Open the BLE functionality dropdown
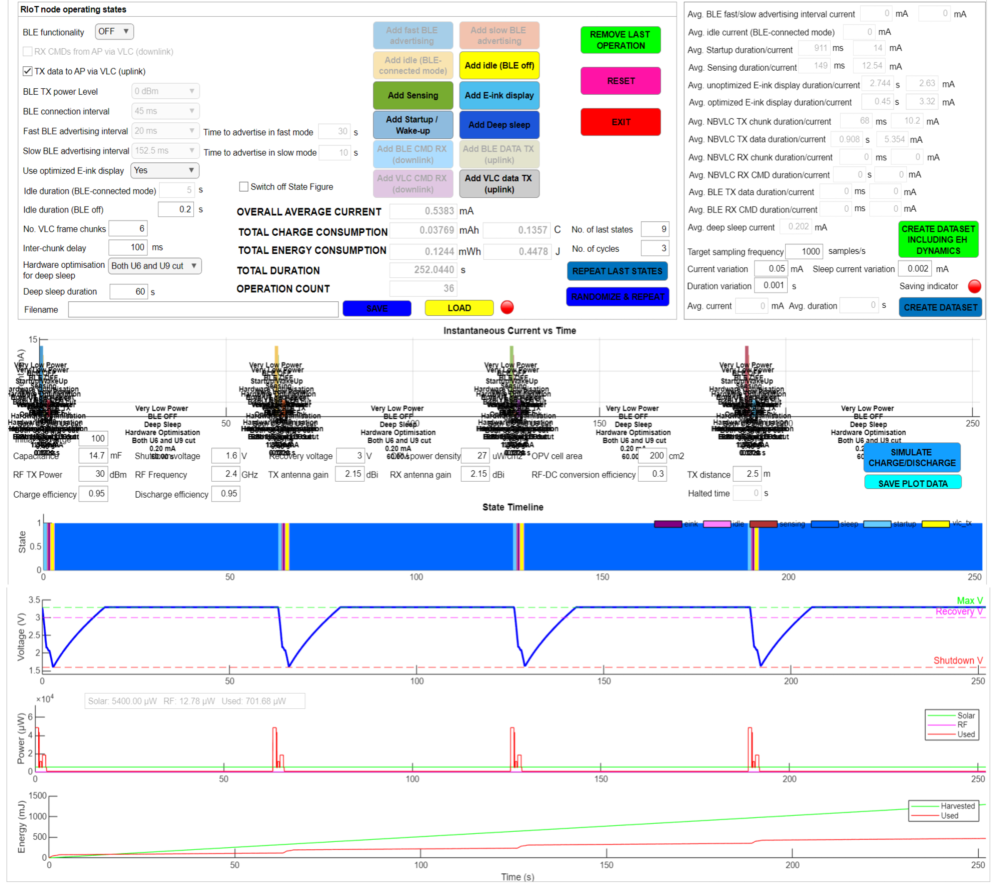This screenshot has height=888, width=997. point(114,32)
